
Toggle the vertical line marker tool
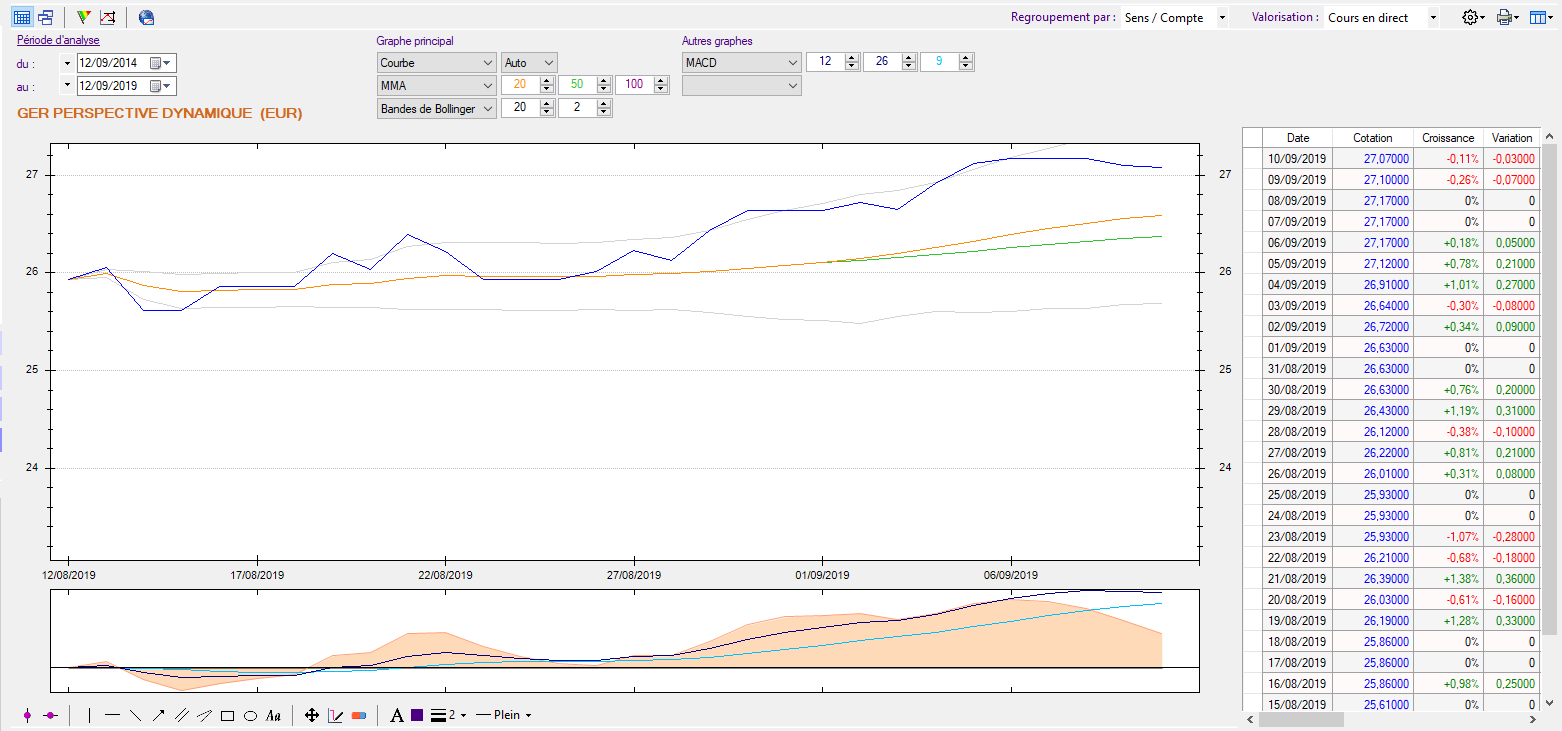90,715
